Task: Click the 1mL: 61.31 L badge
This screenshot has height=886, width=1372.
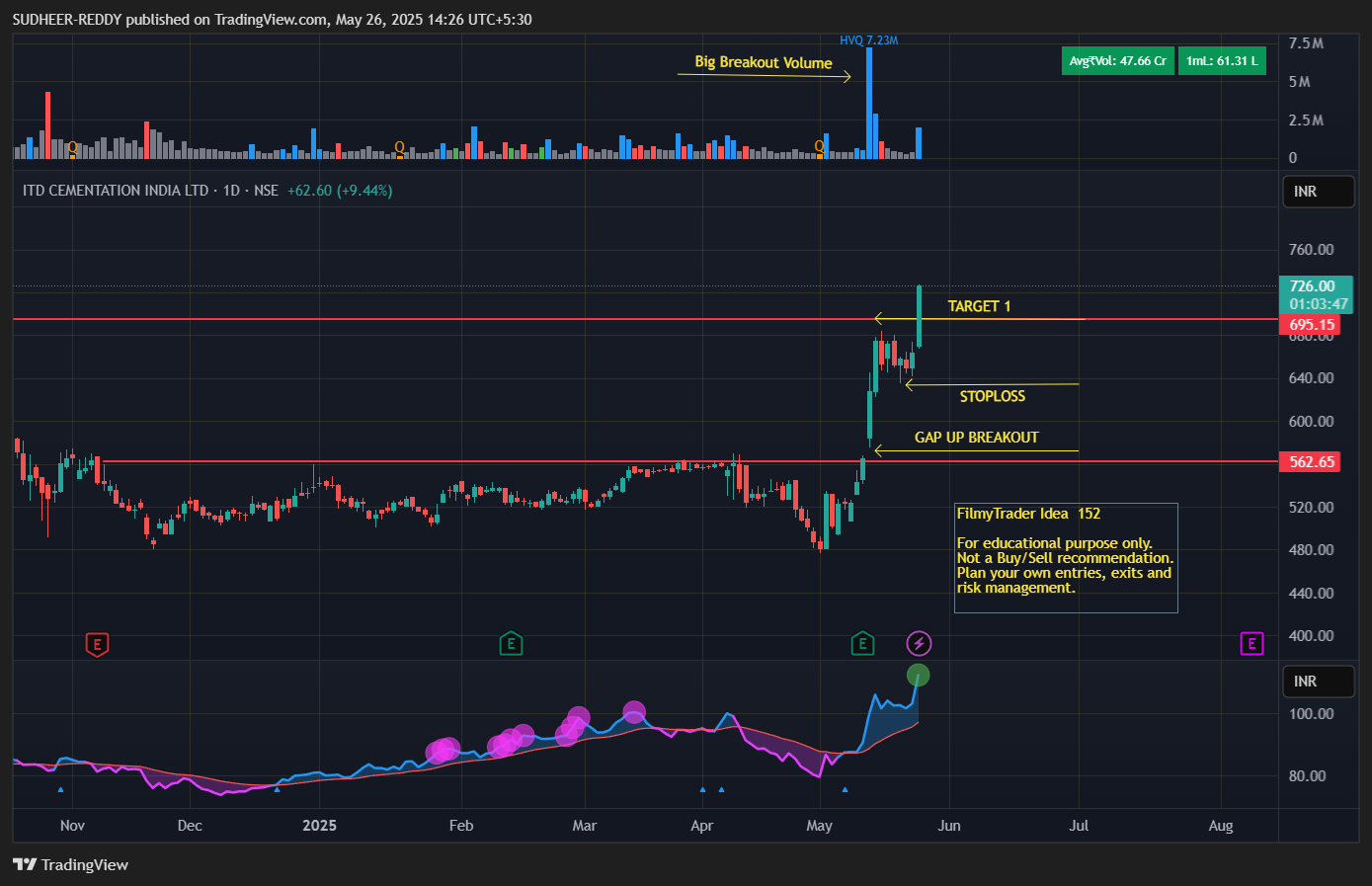Action: 1222,61
